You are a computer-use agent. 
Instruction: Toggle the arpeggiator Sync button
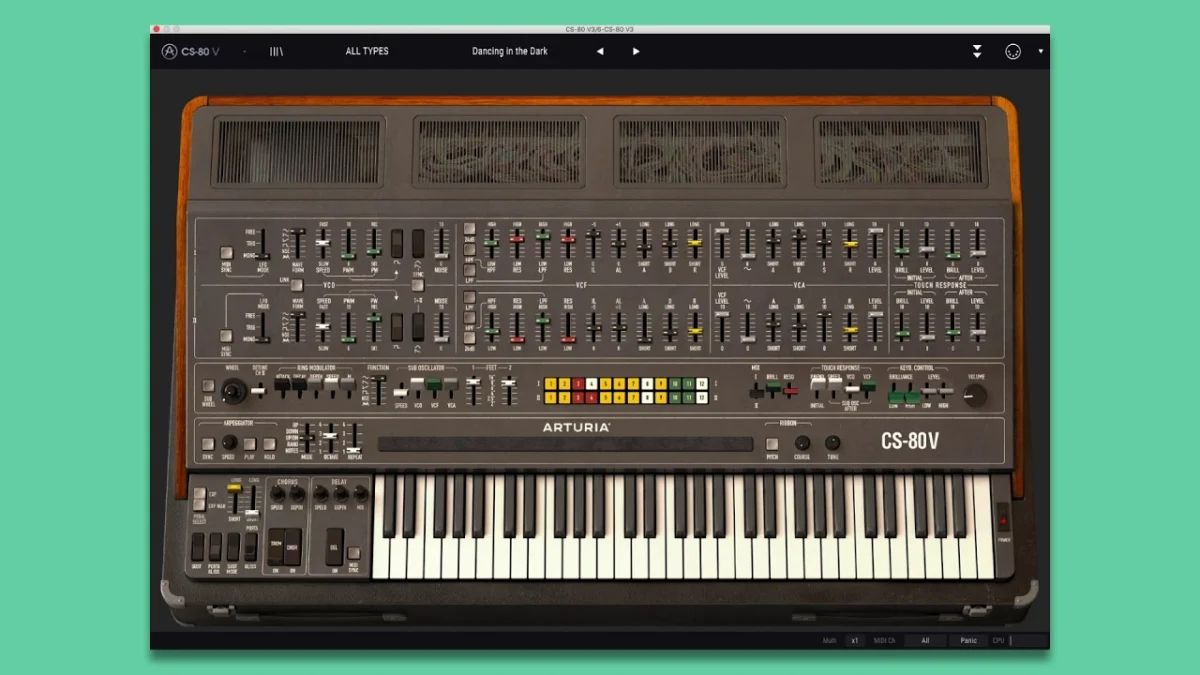tap(207, 443)
